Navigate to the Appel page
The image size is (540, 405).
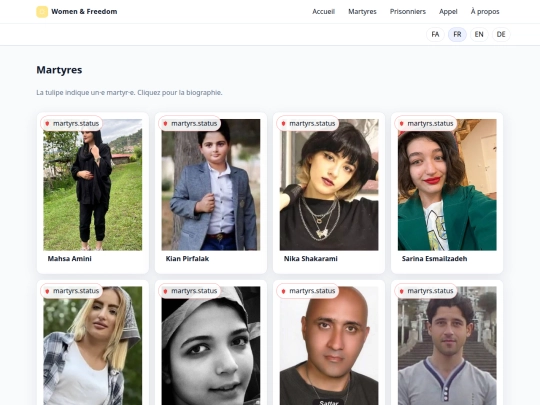coord(448,12)
